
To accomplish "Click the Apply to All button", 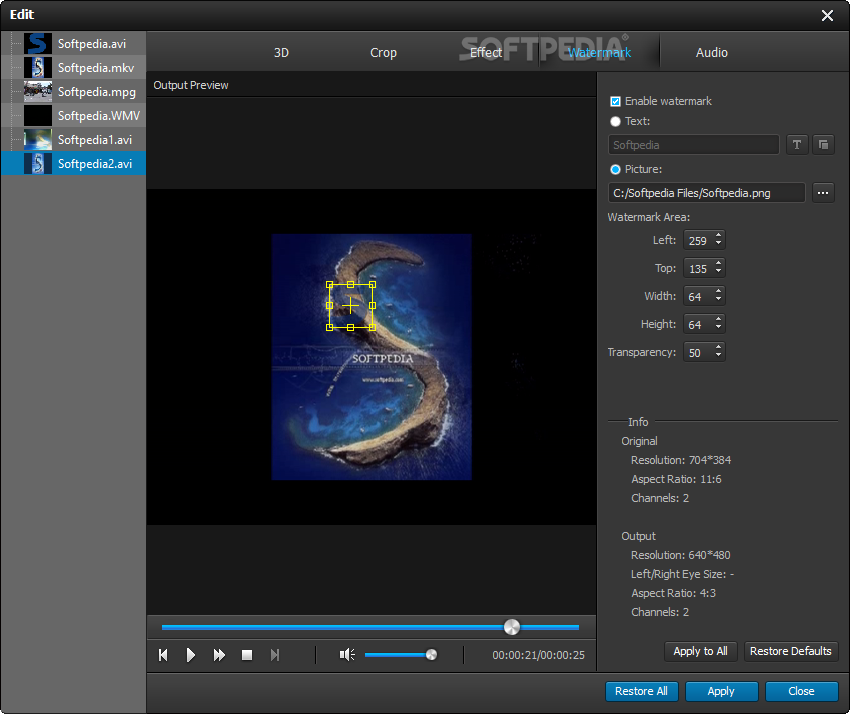I will 700,651.
